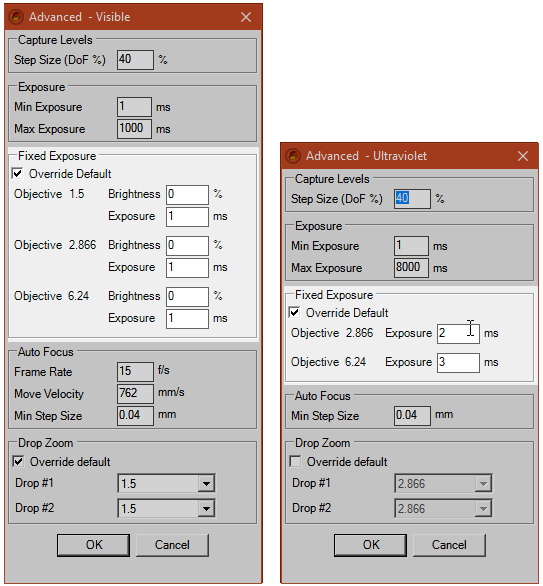Click the Objective 1.5 Brightness field
Screen dimensions: 543x586
187,194
